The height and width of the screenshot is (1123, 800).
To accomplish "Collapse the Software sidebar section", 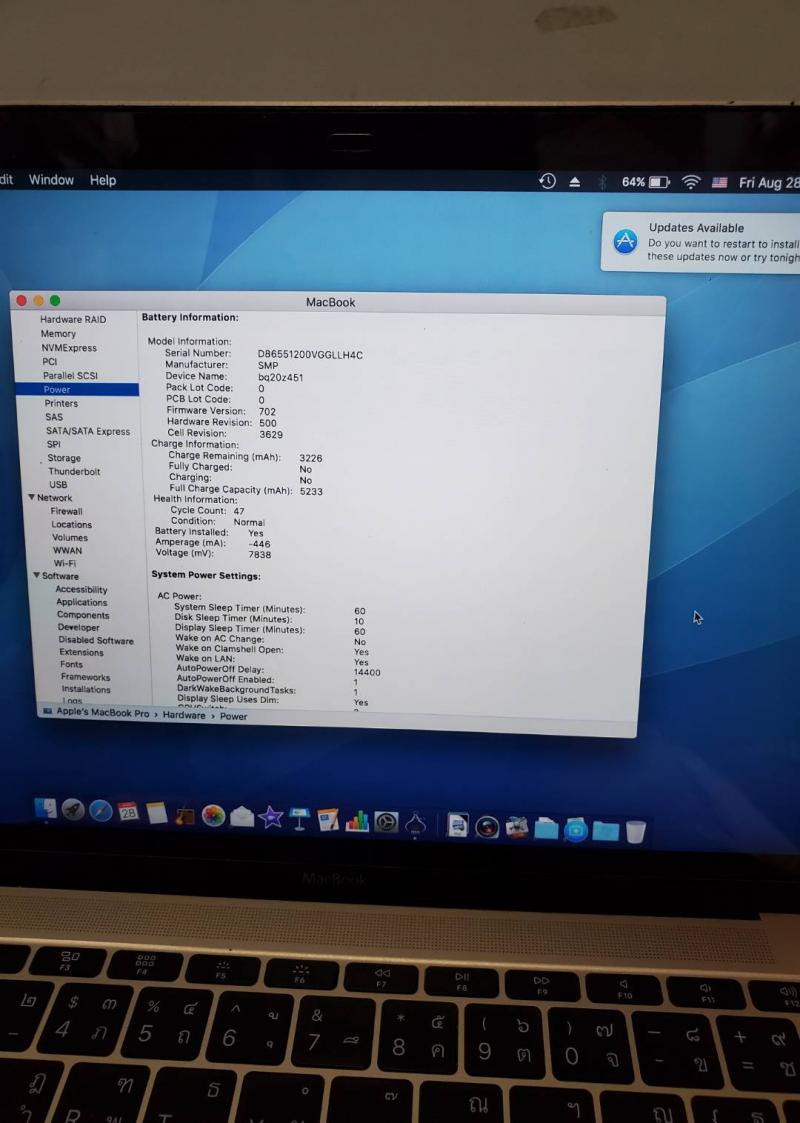I will coord(36,575).
